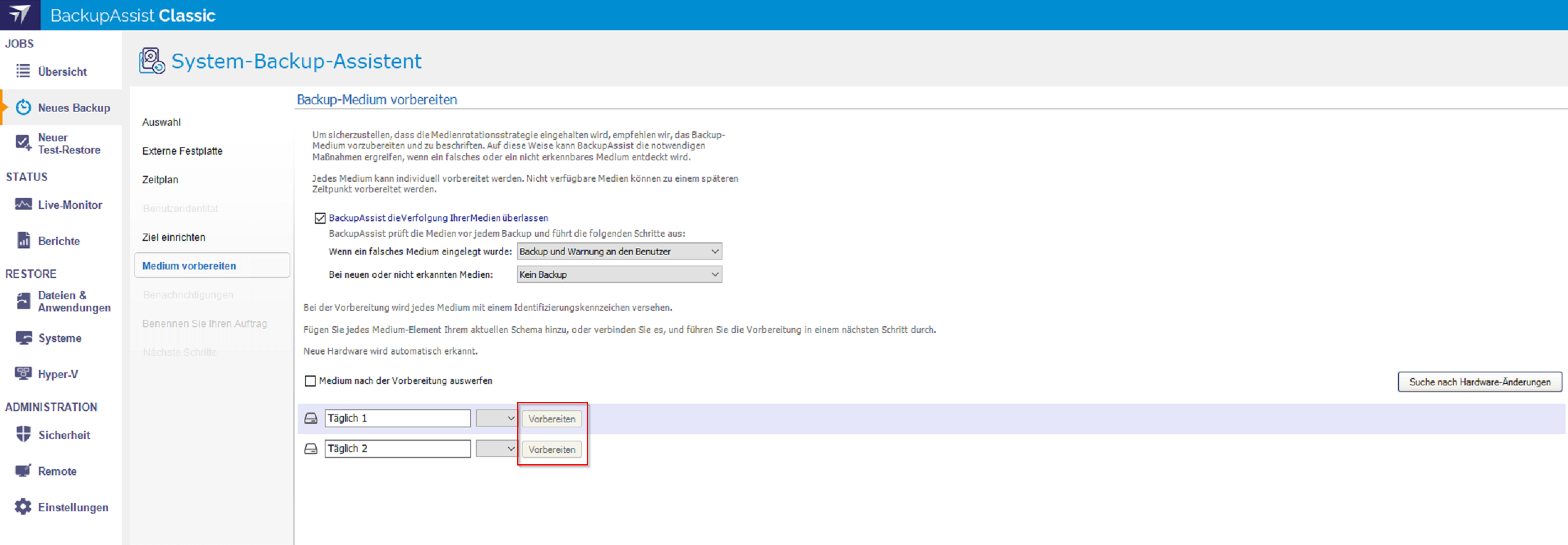Open the Berichte report icon
Image resolution: width=1568 pixels, height=545 pixels.
[x=23, y=240]
